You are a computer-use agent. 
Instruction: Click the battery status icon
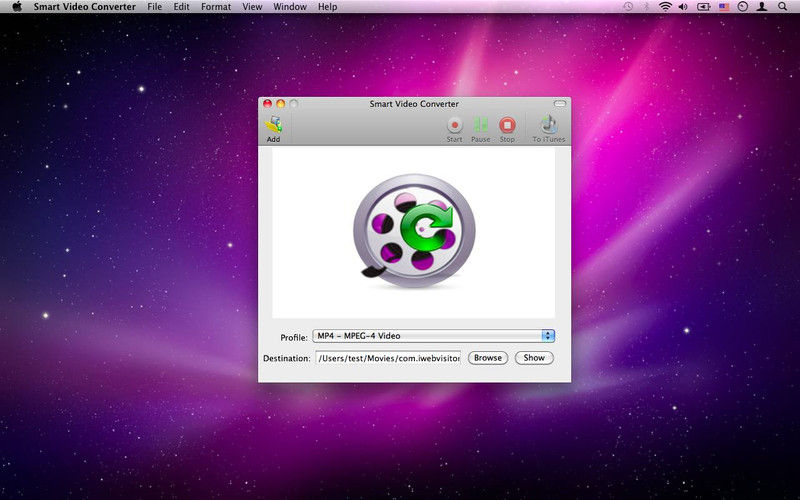(x=704, y=7)
